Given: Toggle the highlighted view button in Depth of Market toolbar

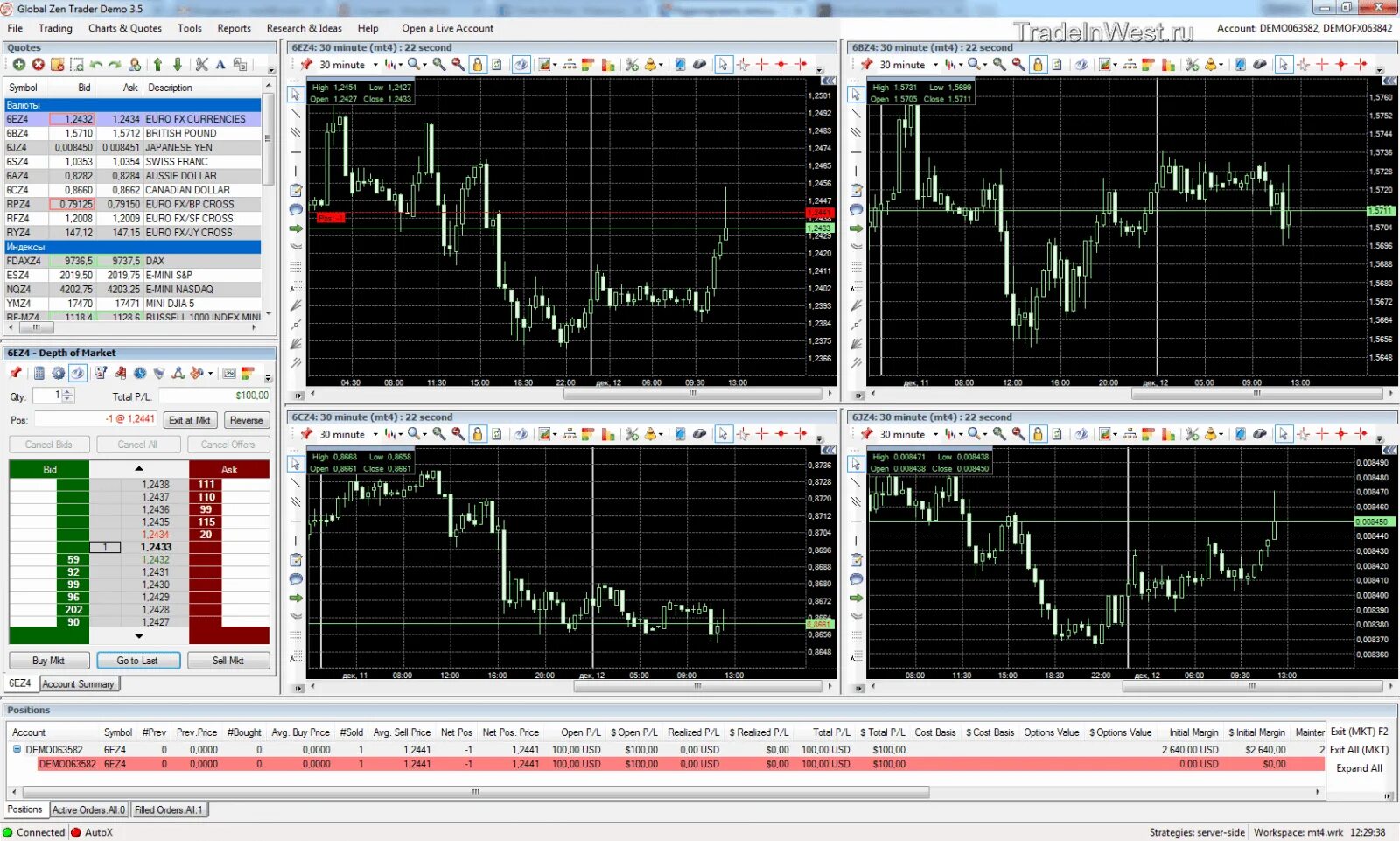Looking at the screenshot, I should (78, 374).
